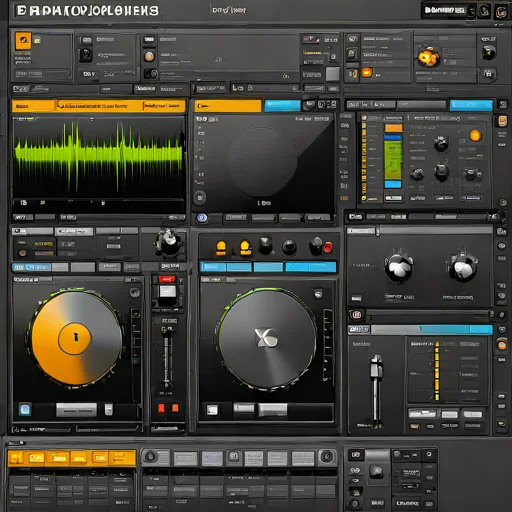Click the first yellow button in the center knob row

point(221,248)
